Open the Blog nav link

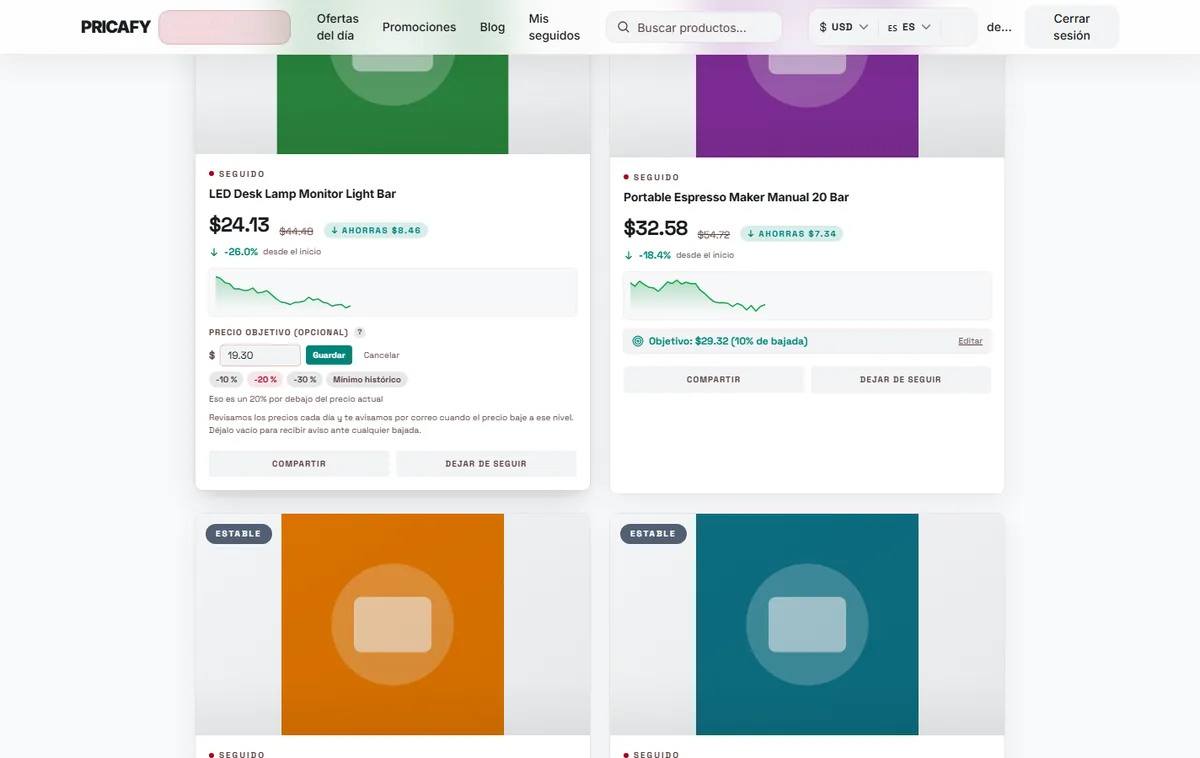coord(492,27)
